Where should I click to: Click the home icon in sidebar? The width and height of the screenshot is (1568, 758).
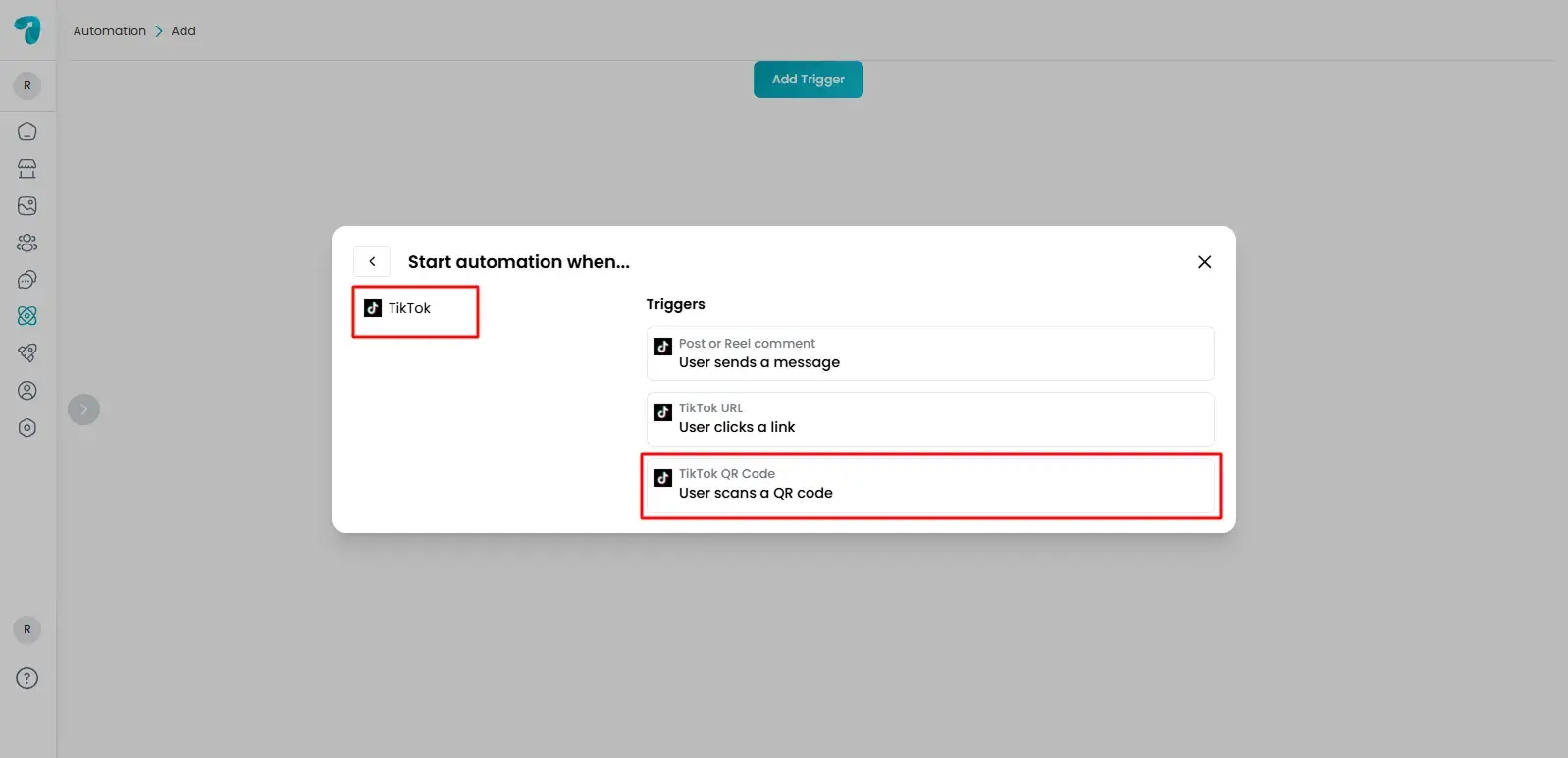(x=27, y=132)
